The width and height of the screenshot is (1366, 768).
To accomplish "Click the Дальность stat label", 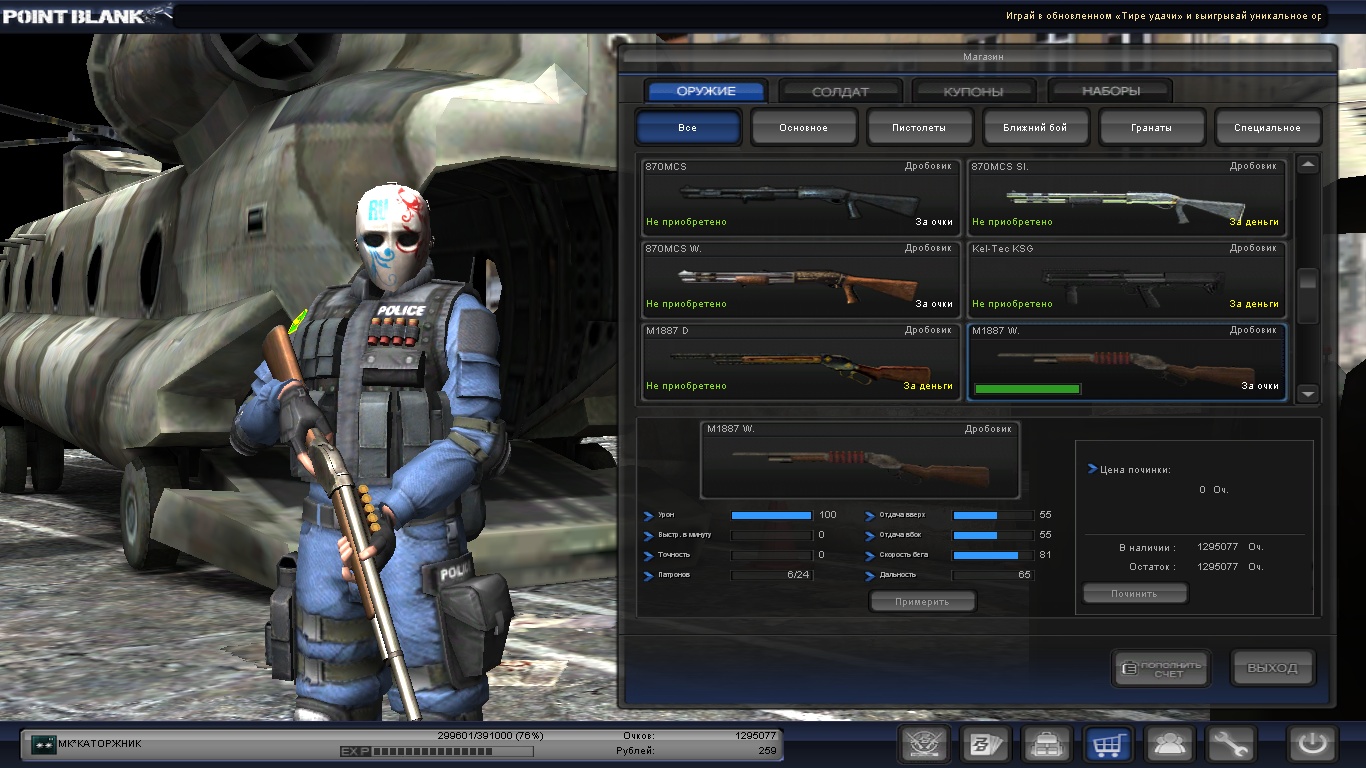I will click(x=899, y=575).
